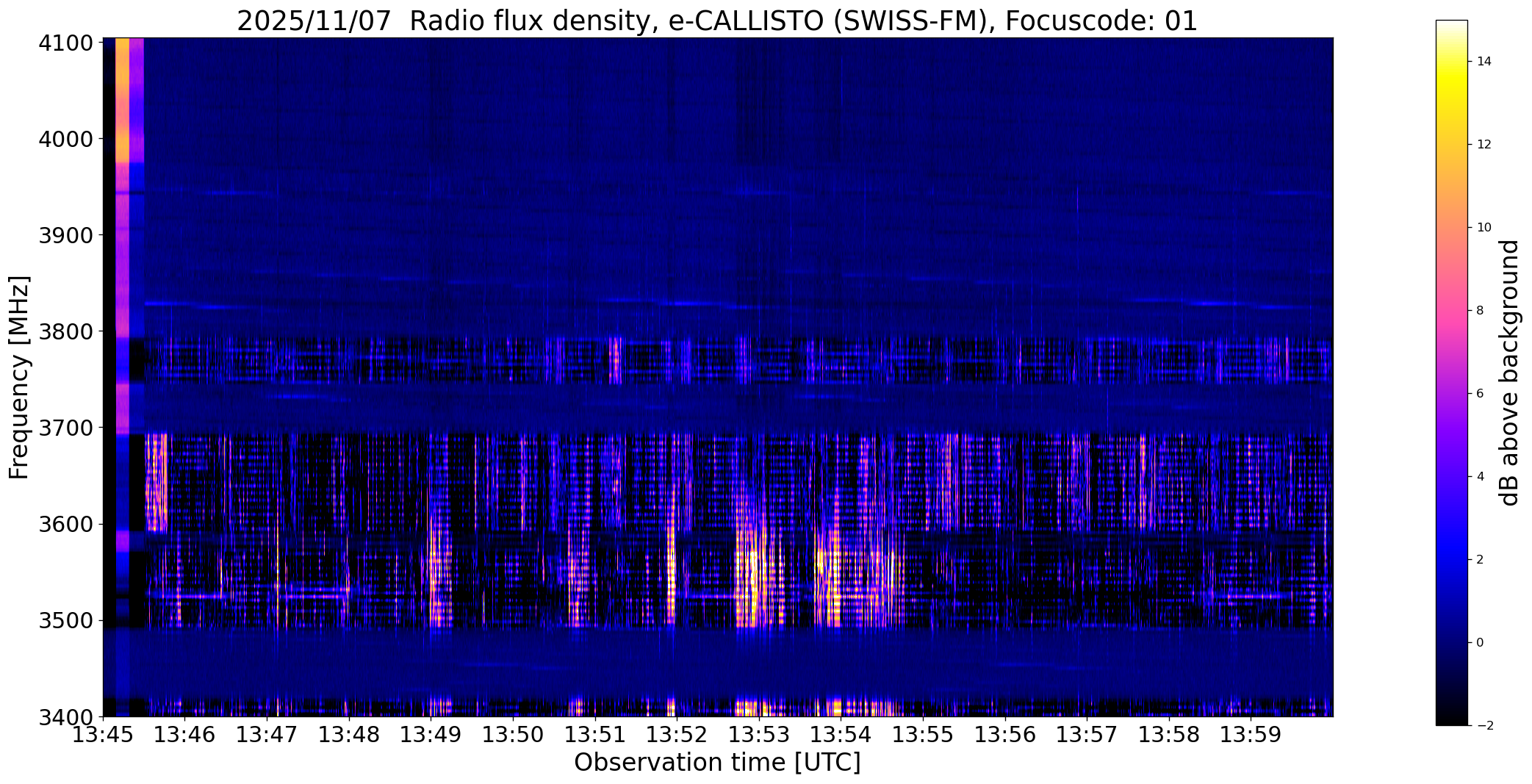Click the 13:51 time tick label
Image resolution: width=1532 pixels, height=784 pixels.
click(595, 735)
